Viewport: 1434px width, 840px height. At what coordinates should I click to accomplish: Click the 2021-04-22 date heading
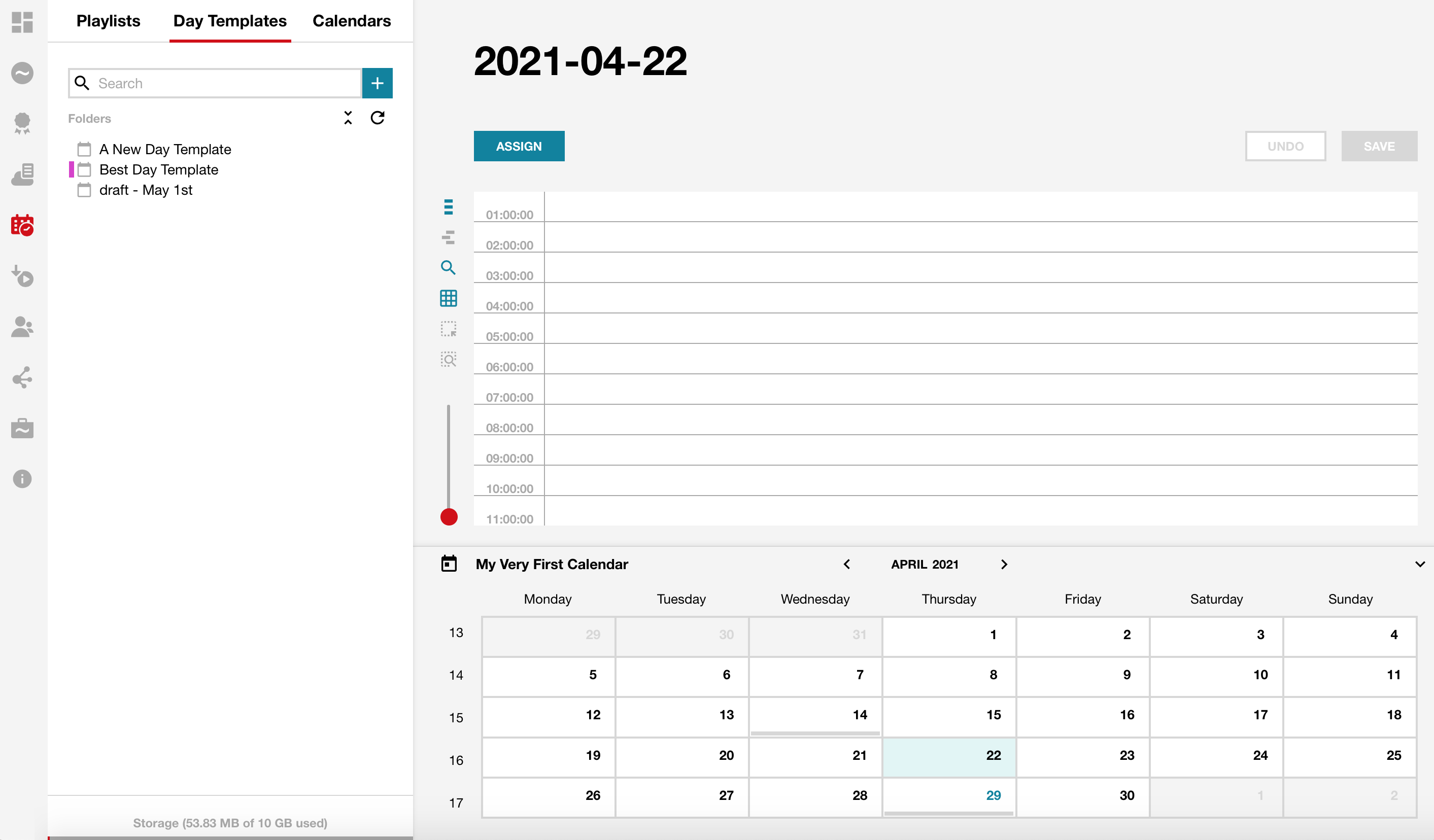click(x=580, y=61)
